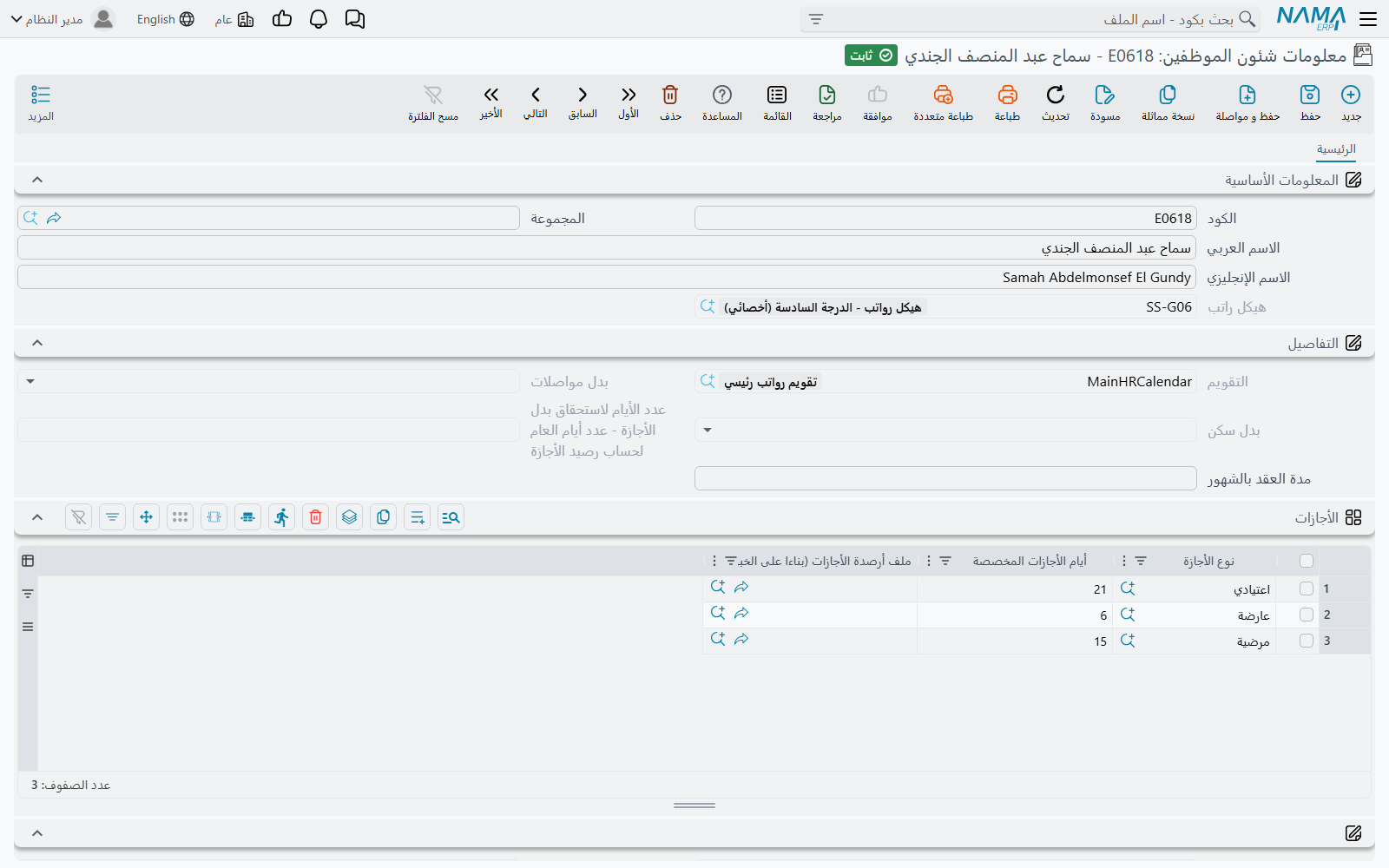Collapse the المعلومات الأساسية section
This screenshot has height=868, width=1389.
point(37,180)
